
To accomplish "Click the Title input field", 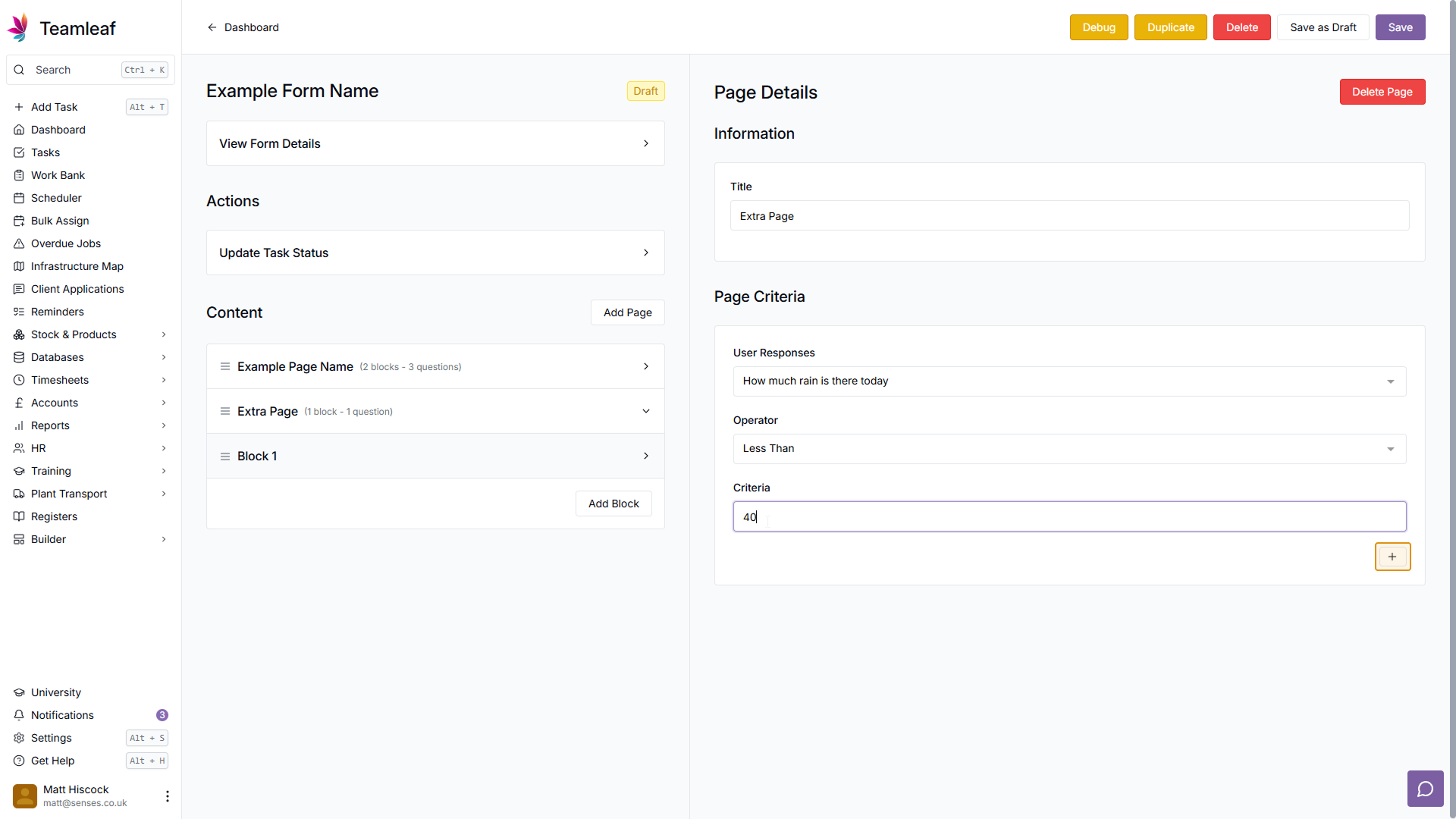I will click(x=1068, y=216).
